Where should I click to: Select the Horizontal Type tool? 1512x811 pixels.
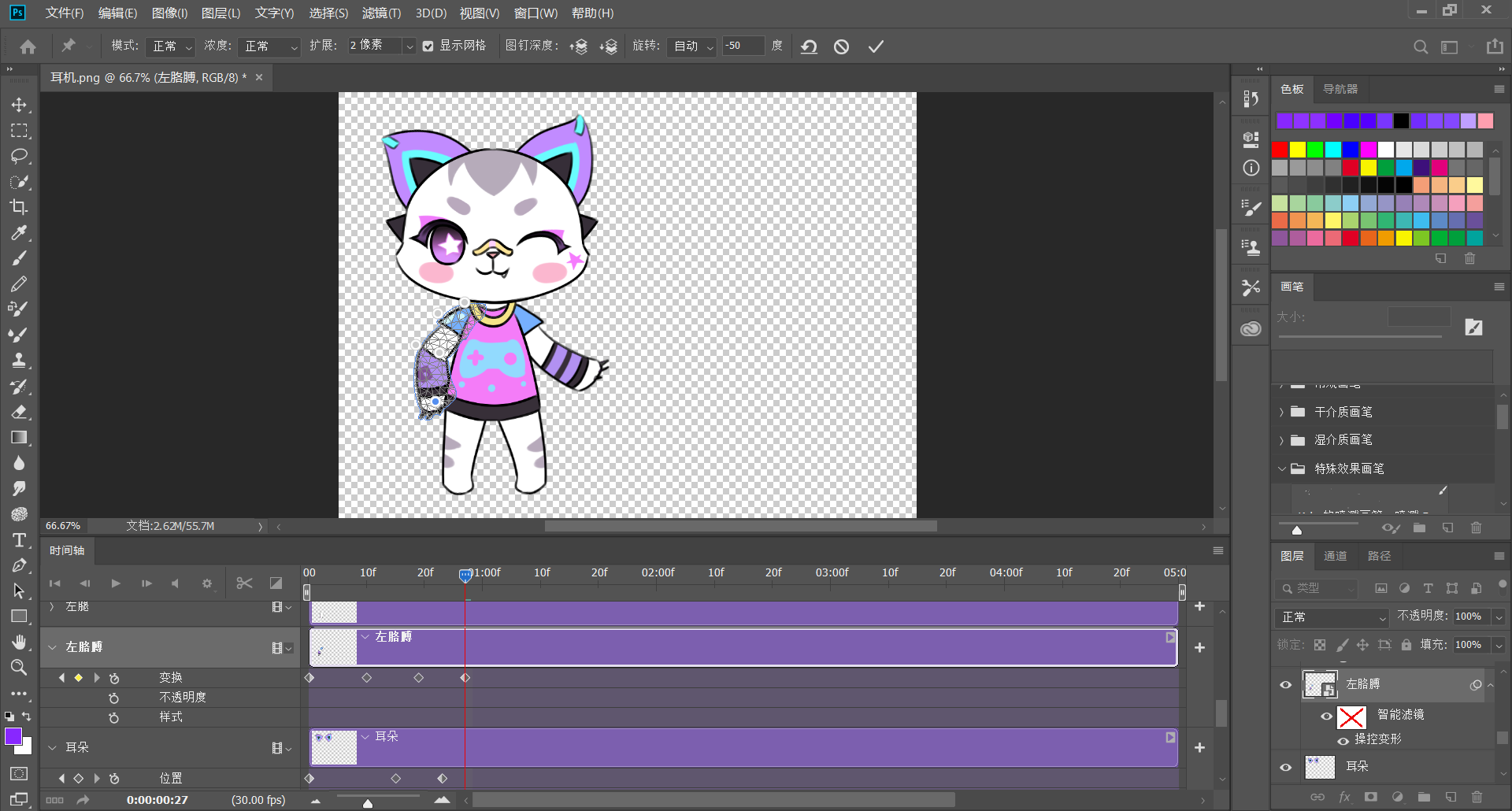click(x=19, y=540)
